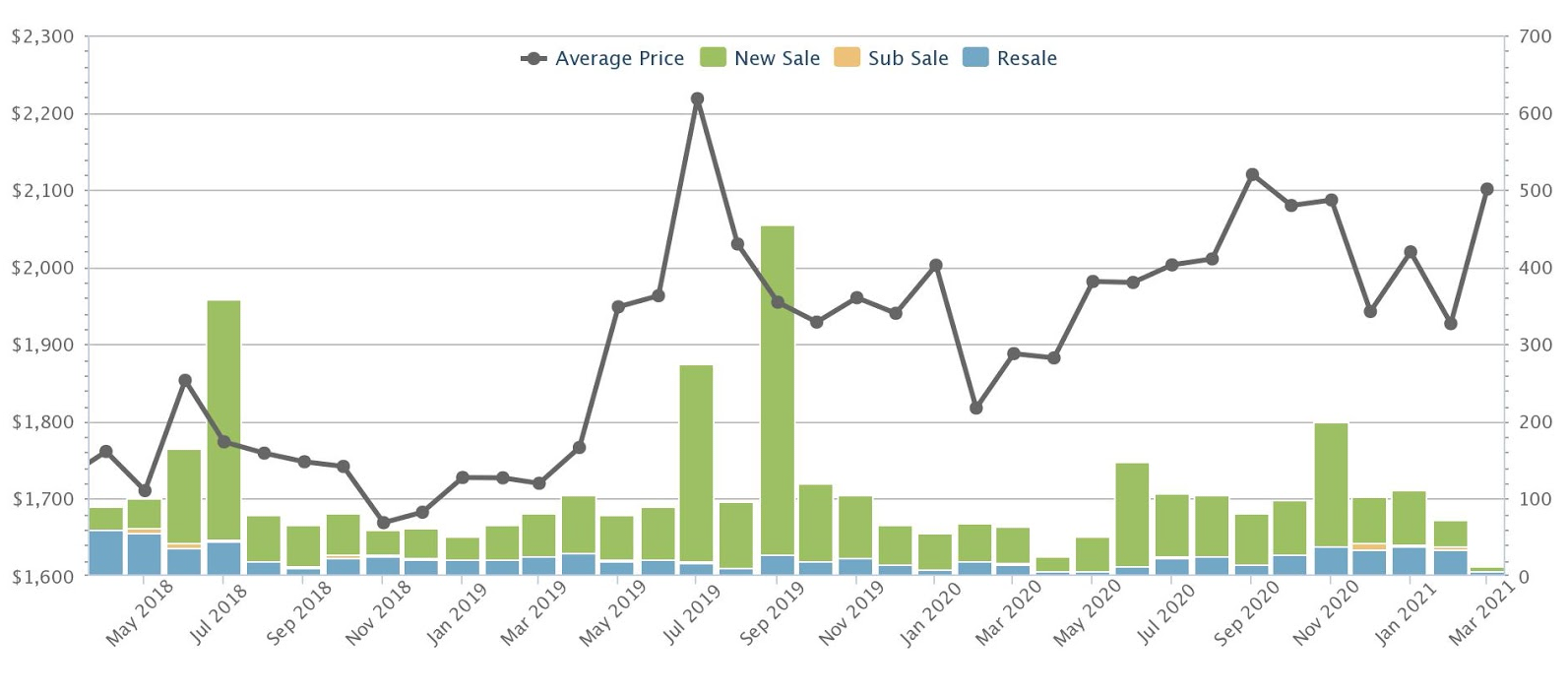
Task: Click the $2,100 price axis label
Action: [42, 190]
